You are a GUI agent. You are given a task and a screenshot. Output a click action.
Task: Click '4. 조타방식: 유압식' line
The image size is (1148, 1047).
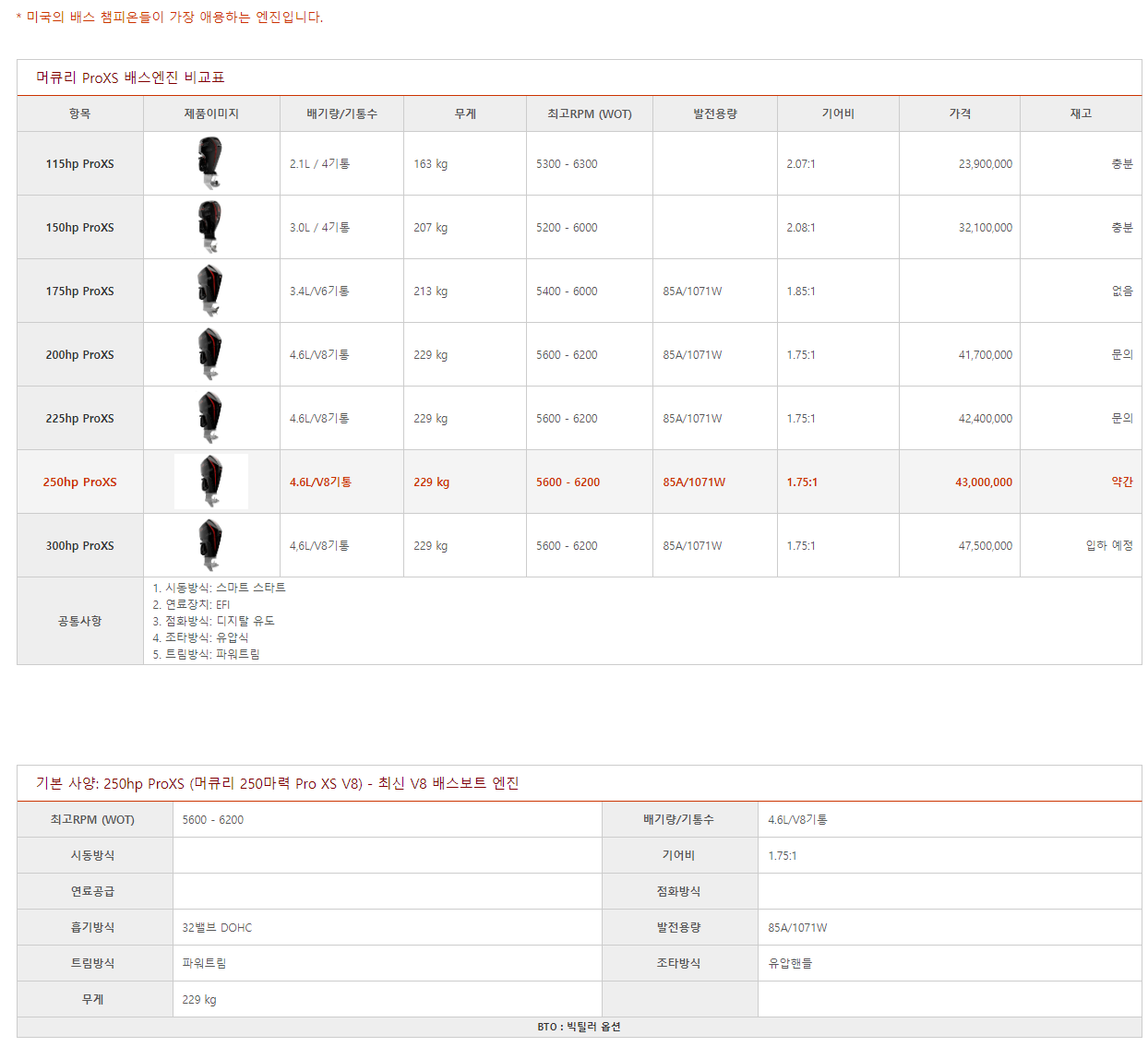[x=200, y=637]
